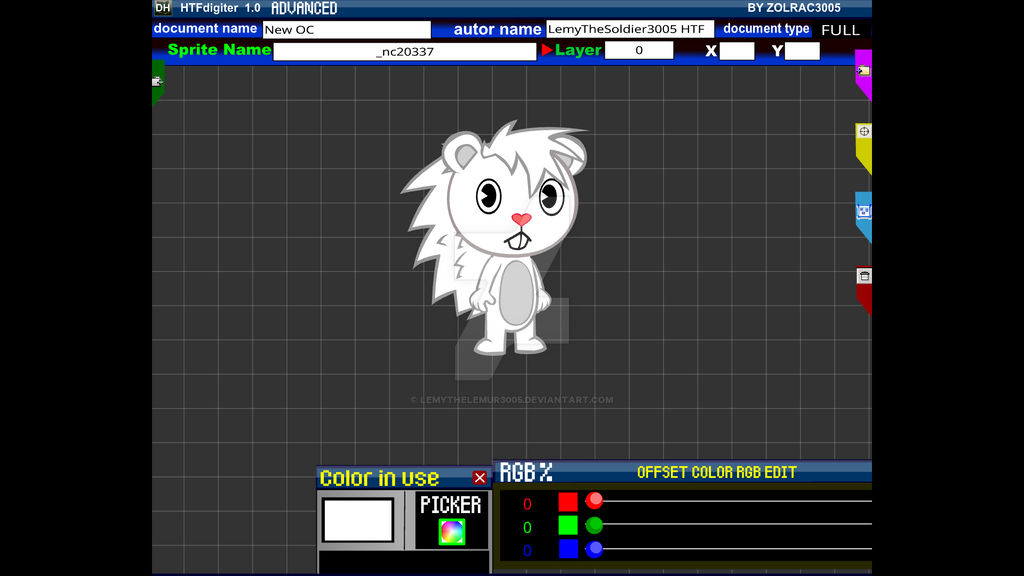Click the Y coordinate field
This screenshot has height=576, width=1024.
pos(802,51)
